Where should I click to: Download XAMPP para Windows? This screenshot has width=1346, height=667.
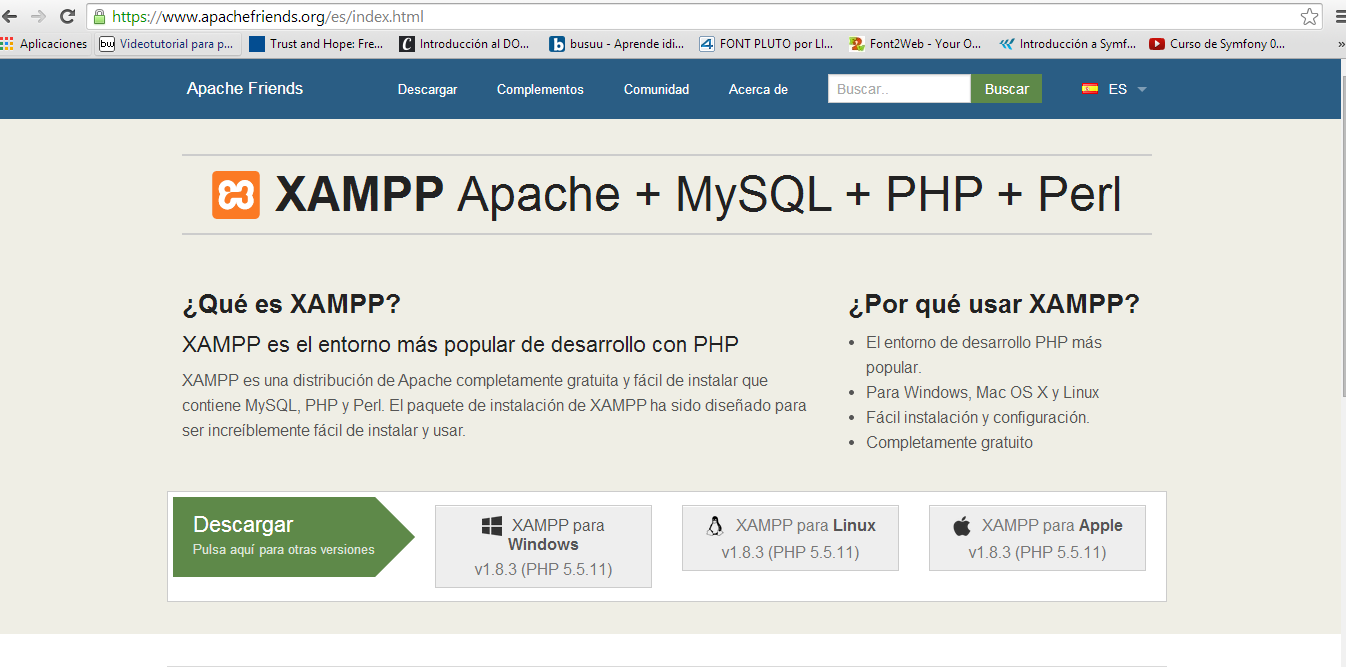coord(543,546)
